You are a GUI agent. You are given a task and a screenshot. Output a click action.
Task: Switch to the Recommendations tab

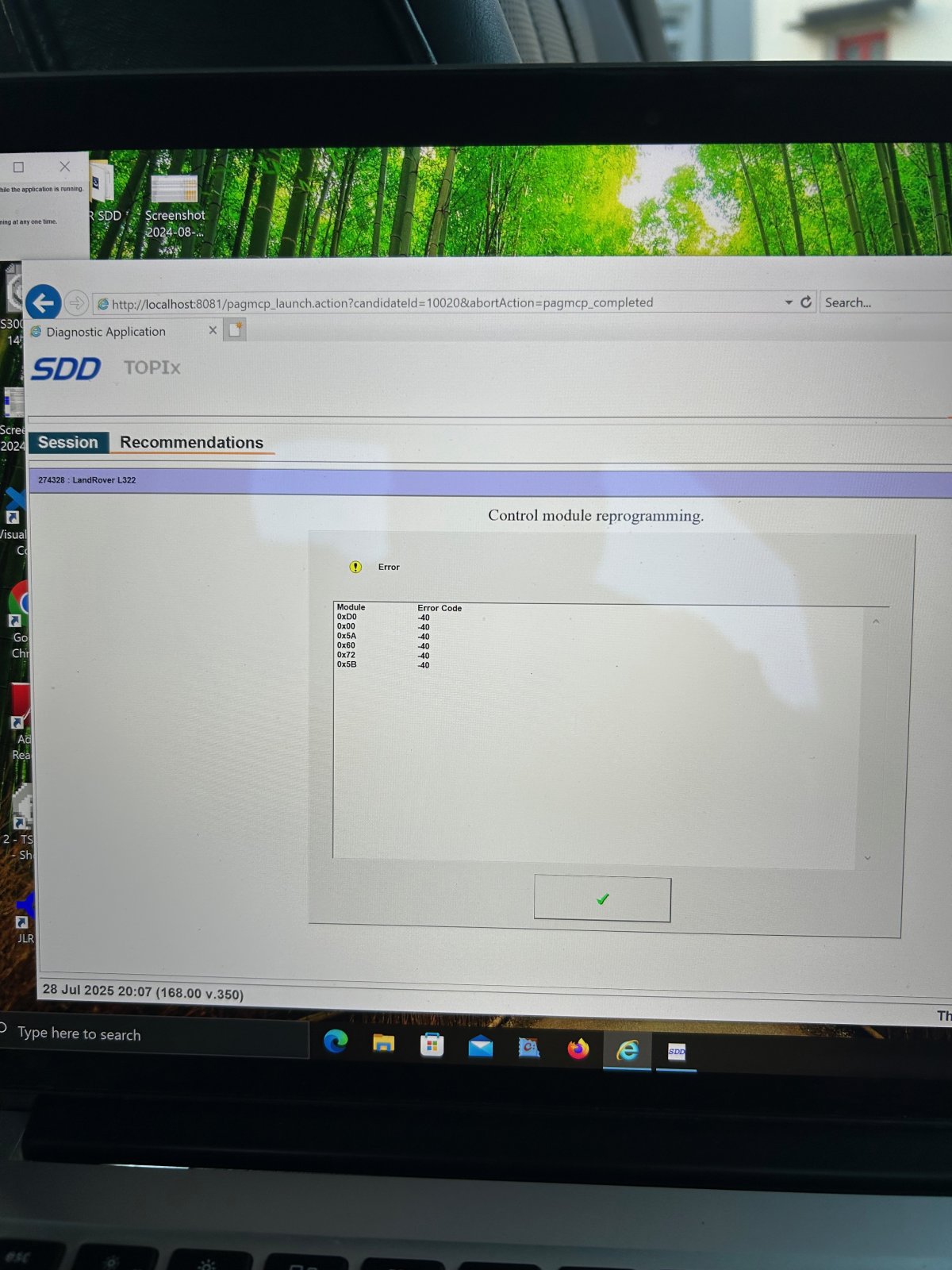pos(192,443)
